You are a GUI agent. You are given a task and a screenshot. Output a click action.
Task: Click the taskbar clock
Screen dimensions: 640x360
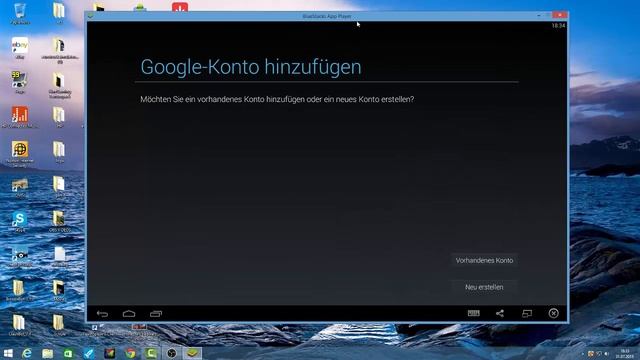tap(624, 353)
